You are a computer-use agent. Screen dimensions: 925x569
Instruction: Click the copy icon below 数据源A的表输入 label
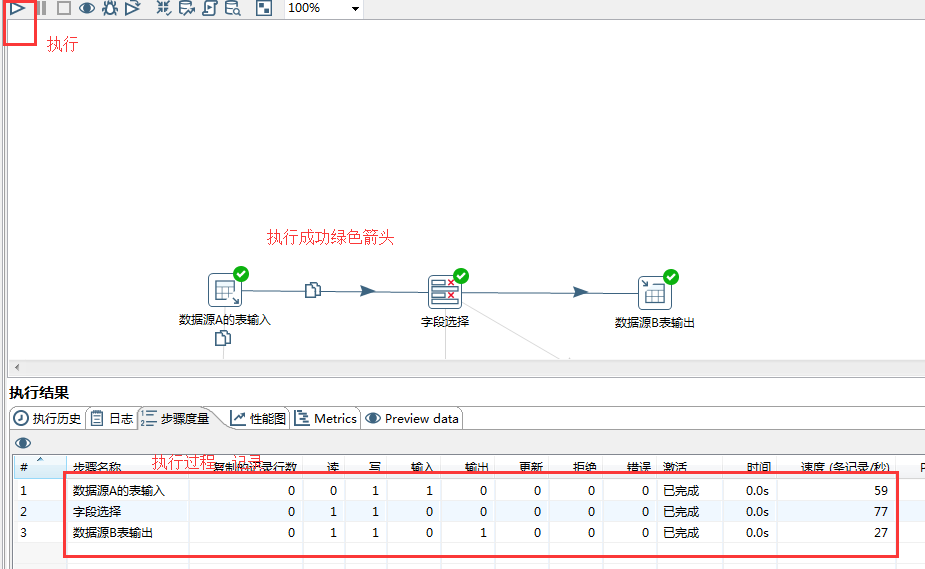pos(222,338)
